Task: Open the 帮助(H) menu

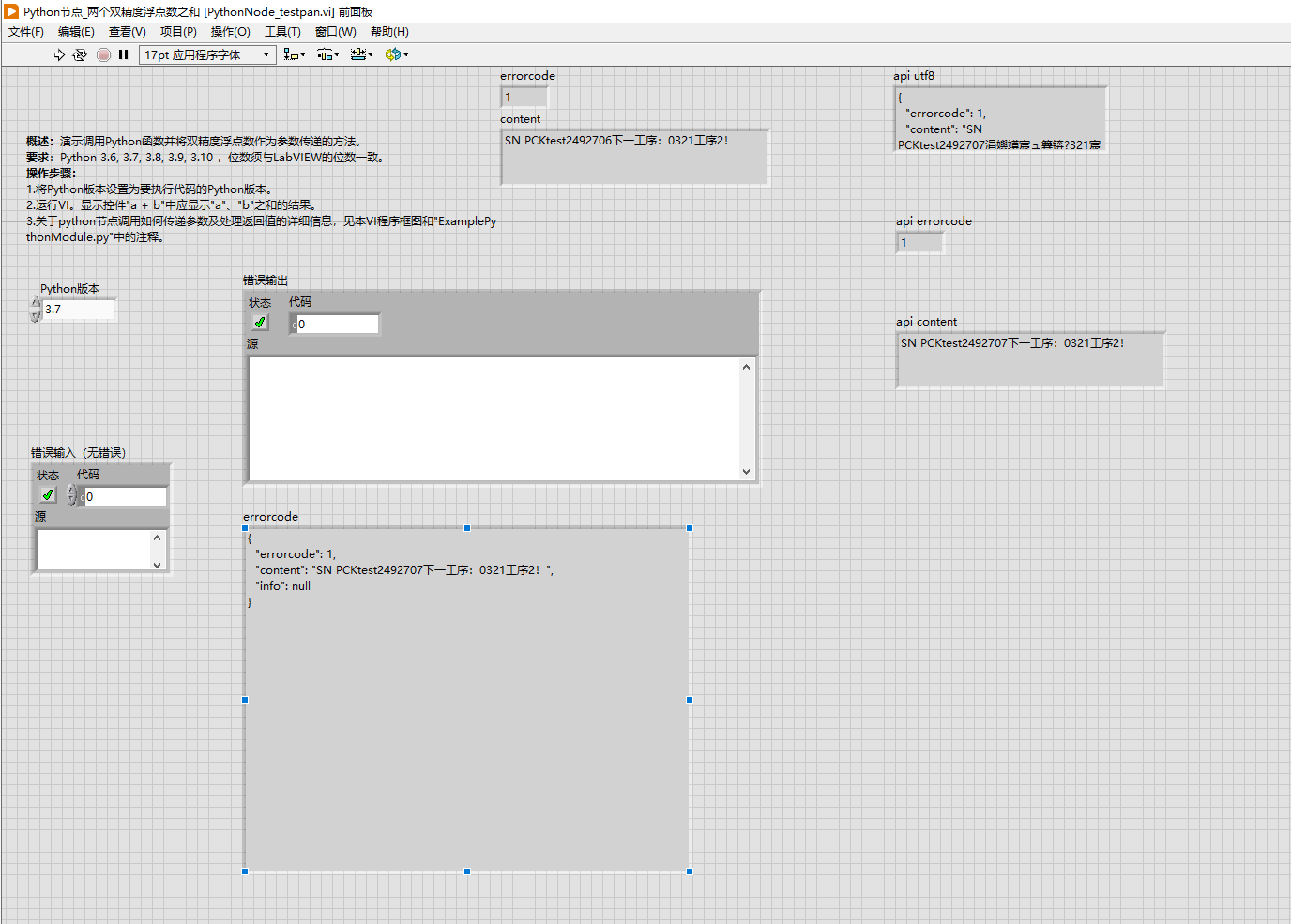Action: tap(389, 32)
